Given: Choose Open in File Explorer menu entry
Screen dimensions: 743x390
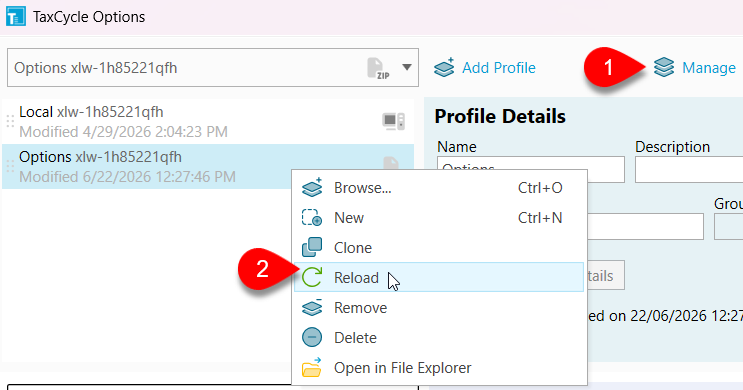Looking at the screenshot, I should 439,368.
